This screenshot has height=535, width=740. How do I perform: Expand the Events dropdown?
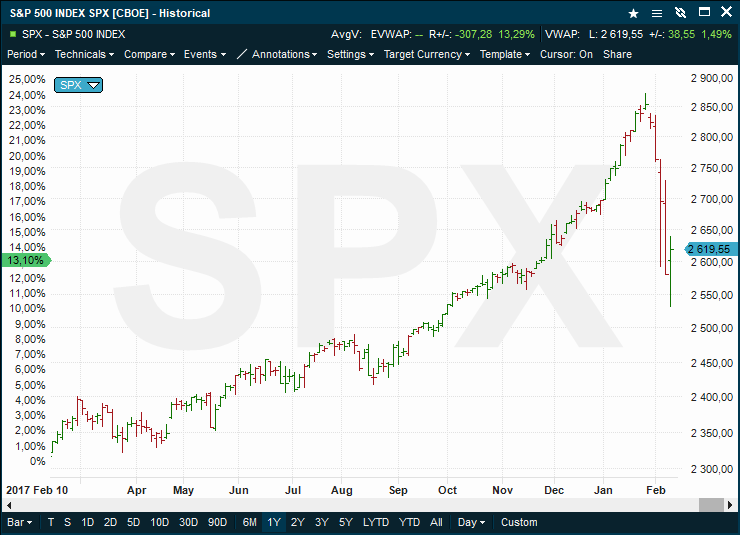click(205, 54)
